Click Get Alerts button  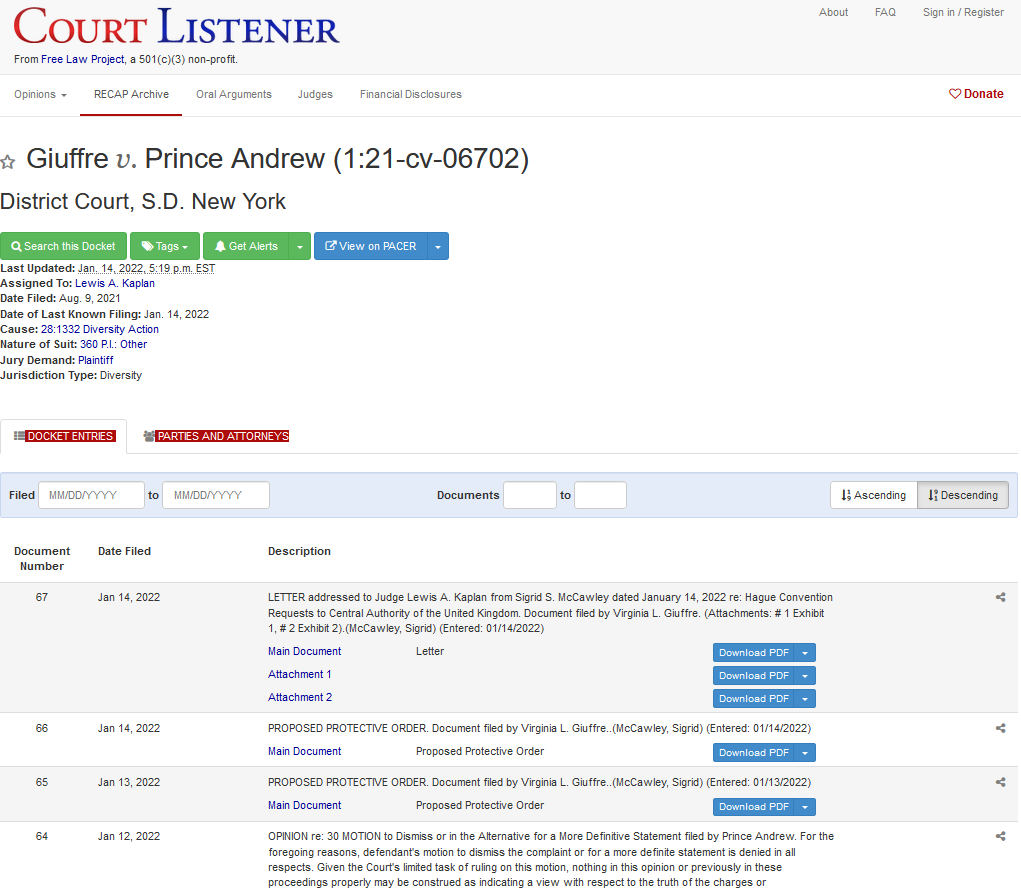(x=246, y=246)
